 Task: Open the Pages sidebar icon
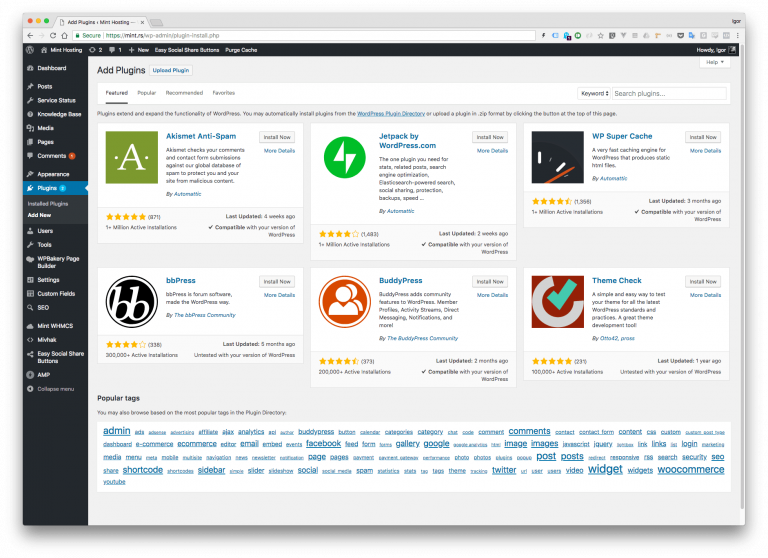[x=30, y=142]
